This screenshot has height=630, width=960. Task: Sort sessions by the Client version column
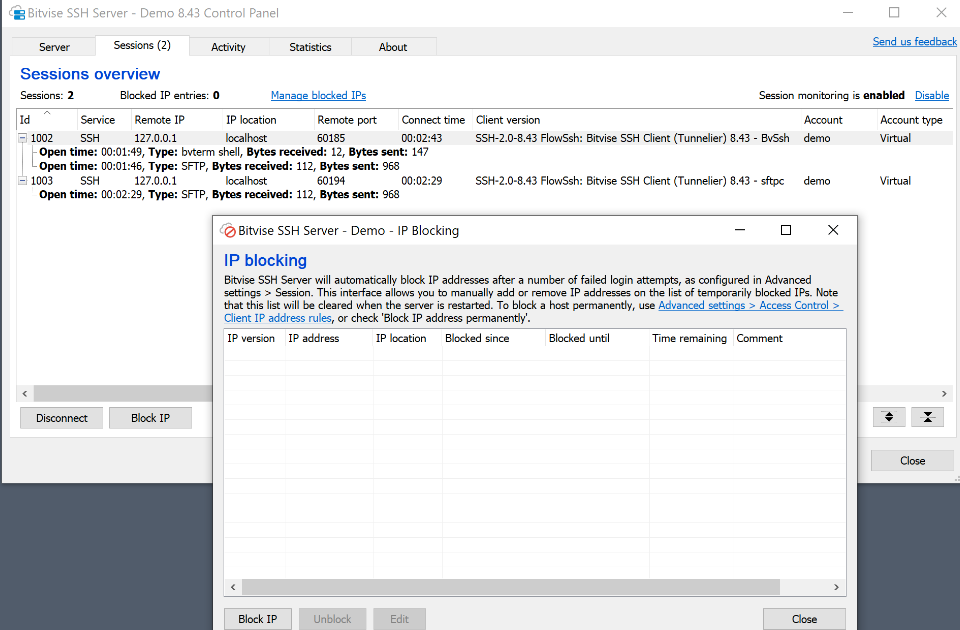[637, 120]
